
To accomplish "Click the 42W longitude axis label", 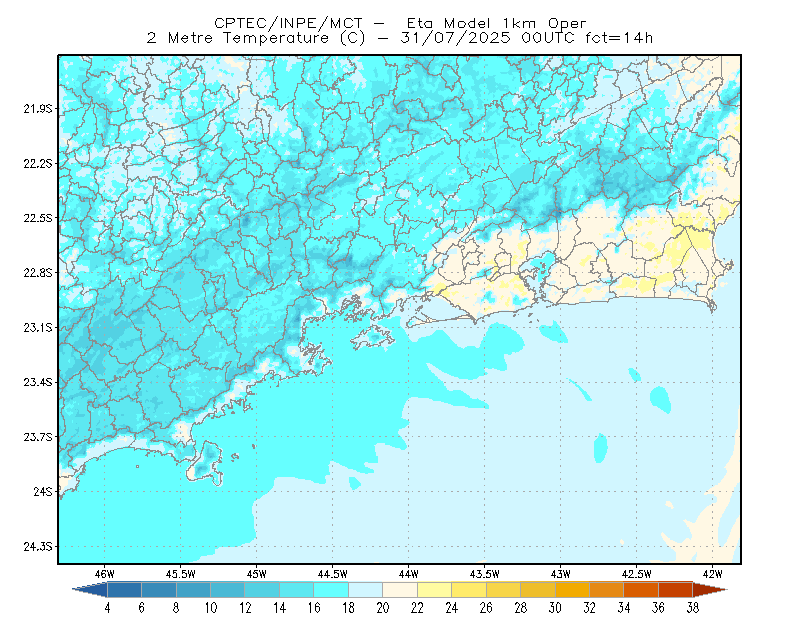I will [x=712, y=574].
